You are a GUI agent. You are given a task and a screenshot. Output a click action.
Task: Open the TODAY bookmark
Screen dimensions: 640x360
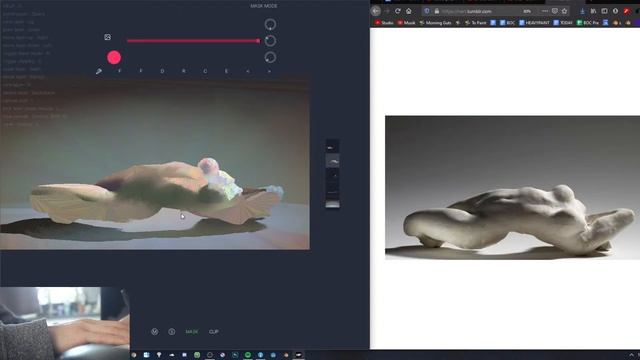(x=563, y=23)
